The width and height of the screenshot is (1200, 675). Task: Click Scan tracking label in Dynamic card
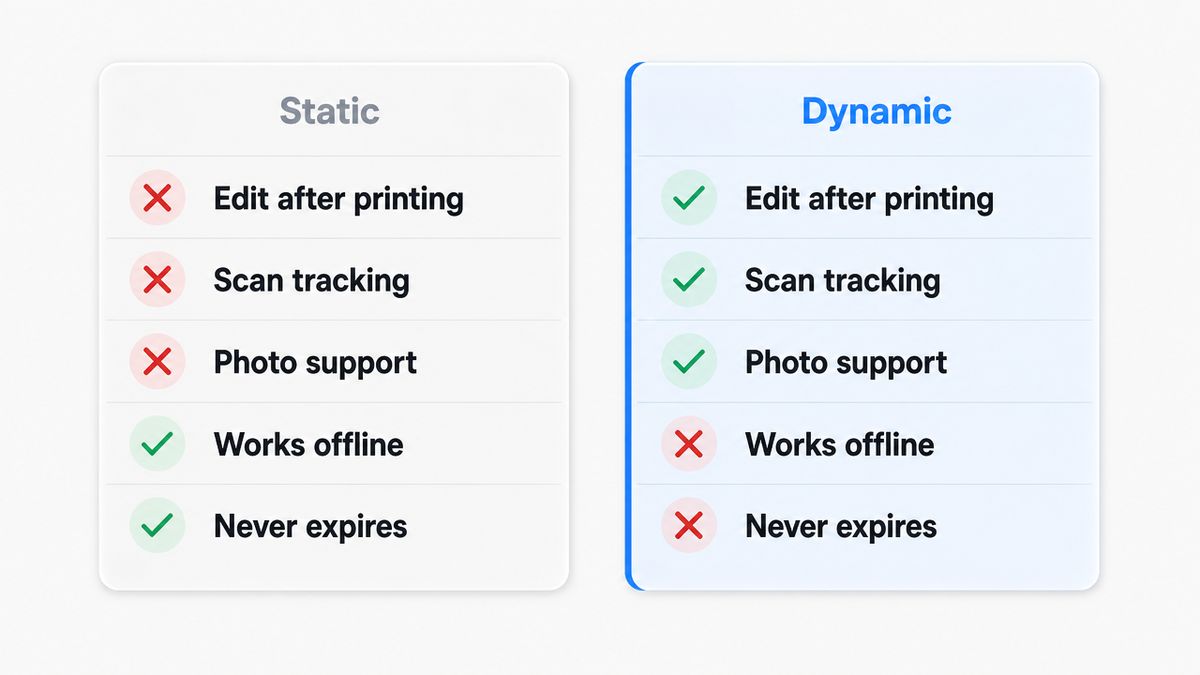(842, 281)
